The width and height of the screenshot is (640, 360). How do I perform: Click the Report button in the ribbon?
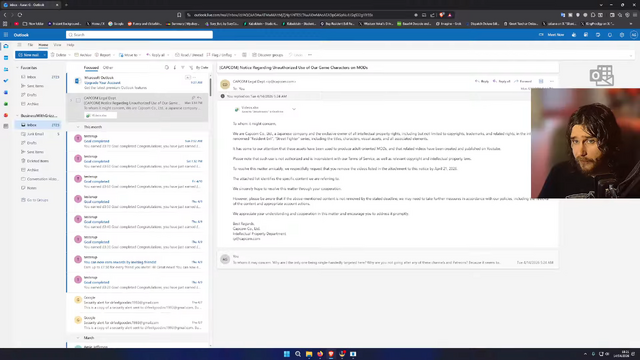point(103,55)
